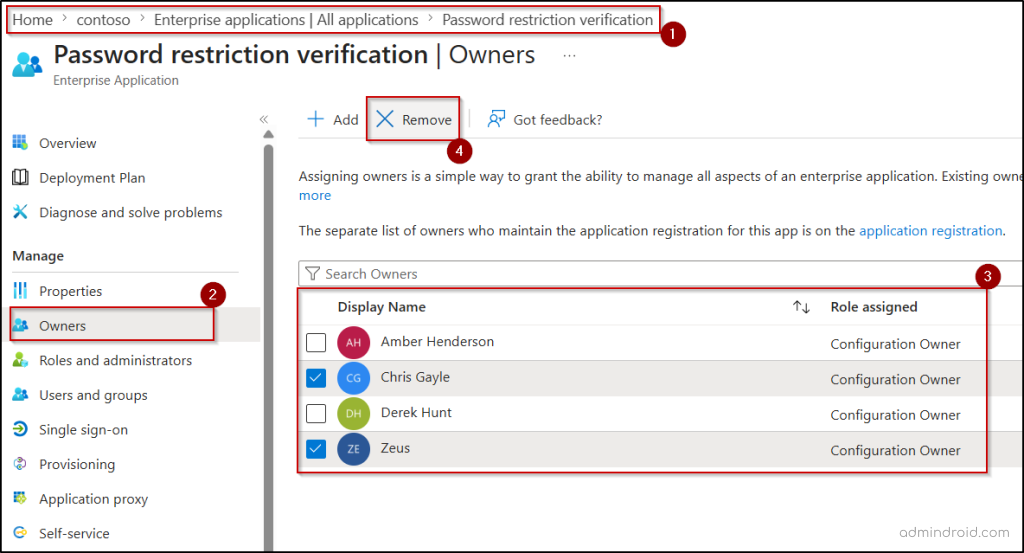Uncheck the Chris Gayle checkbox
Screen dimensions: 1024x553
(316, 377)
